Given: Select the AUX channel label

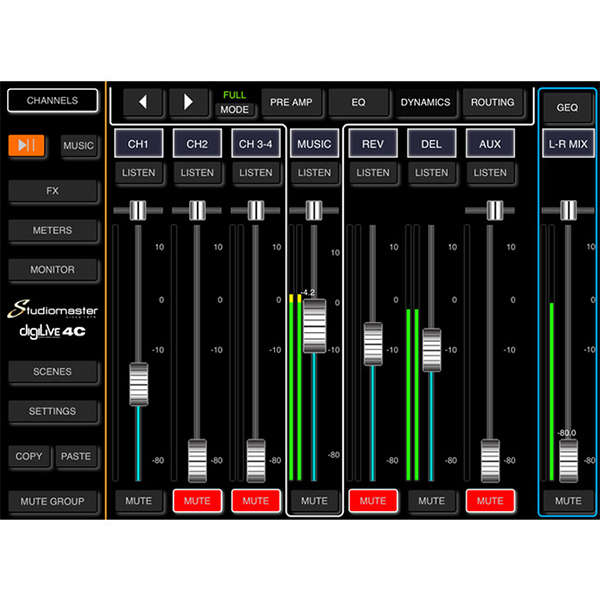Looking at the screenshot, I should point(490,144).
